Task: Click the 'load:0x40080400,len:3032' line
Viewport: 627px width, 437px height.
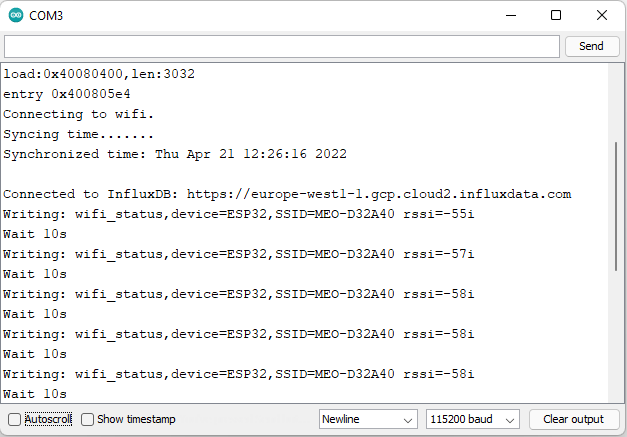Action: pos(99,74)
